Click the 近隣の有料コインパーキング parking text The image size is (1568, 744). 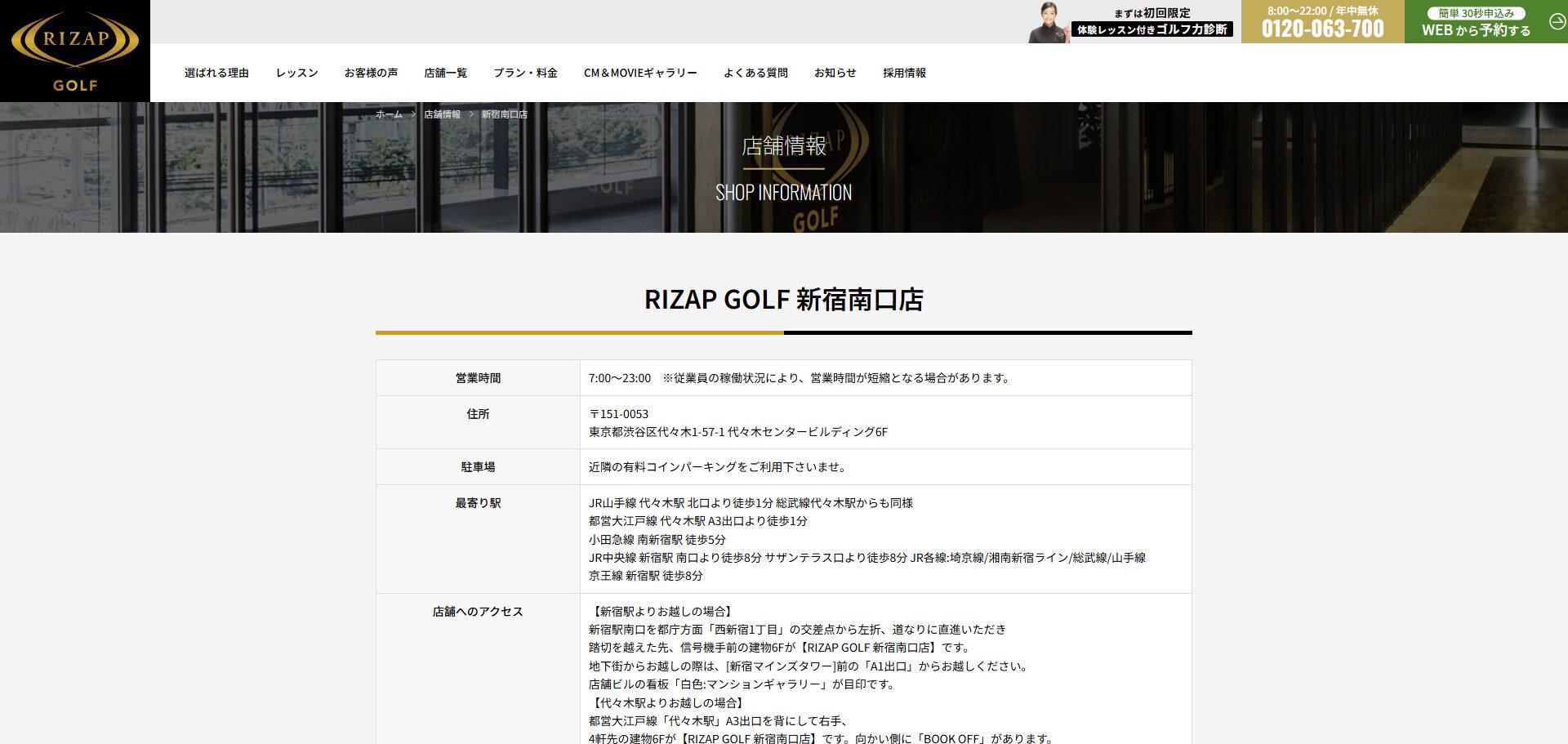pos(719,467)
